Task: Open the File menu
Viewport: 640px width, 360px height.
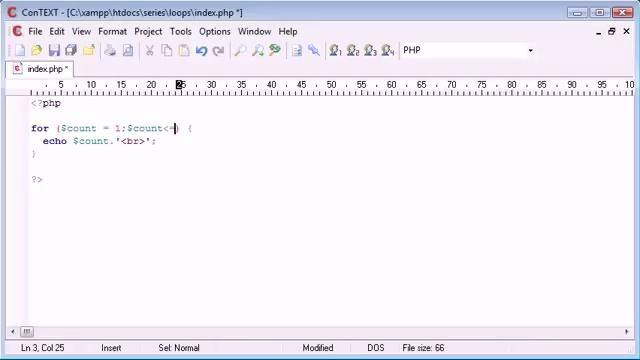Action: (35, 31)
